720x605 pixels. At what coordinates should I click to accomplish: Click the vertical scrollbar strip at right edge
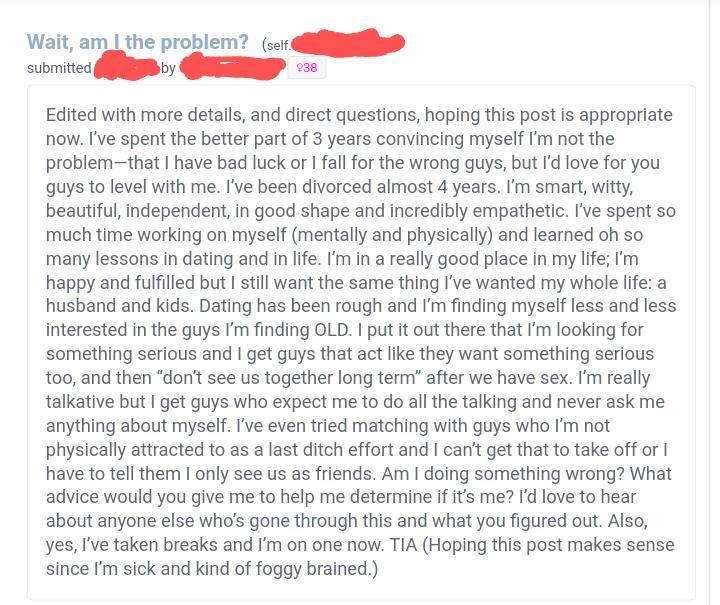(x=714, y=302)
